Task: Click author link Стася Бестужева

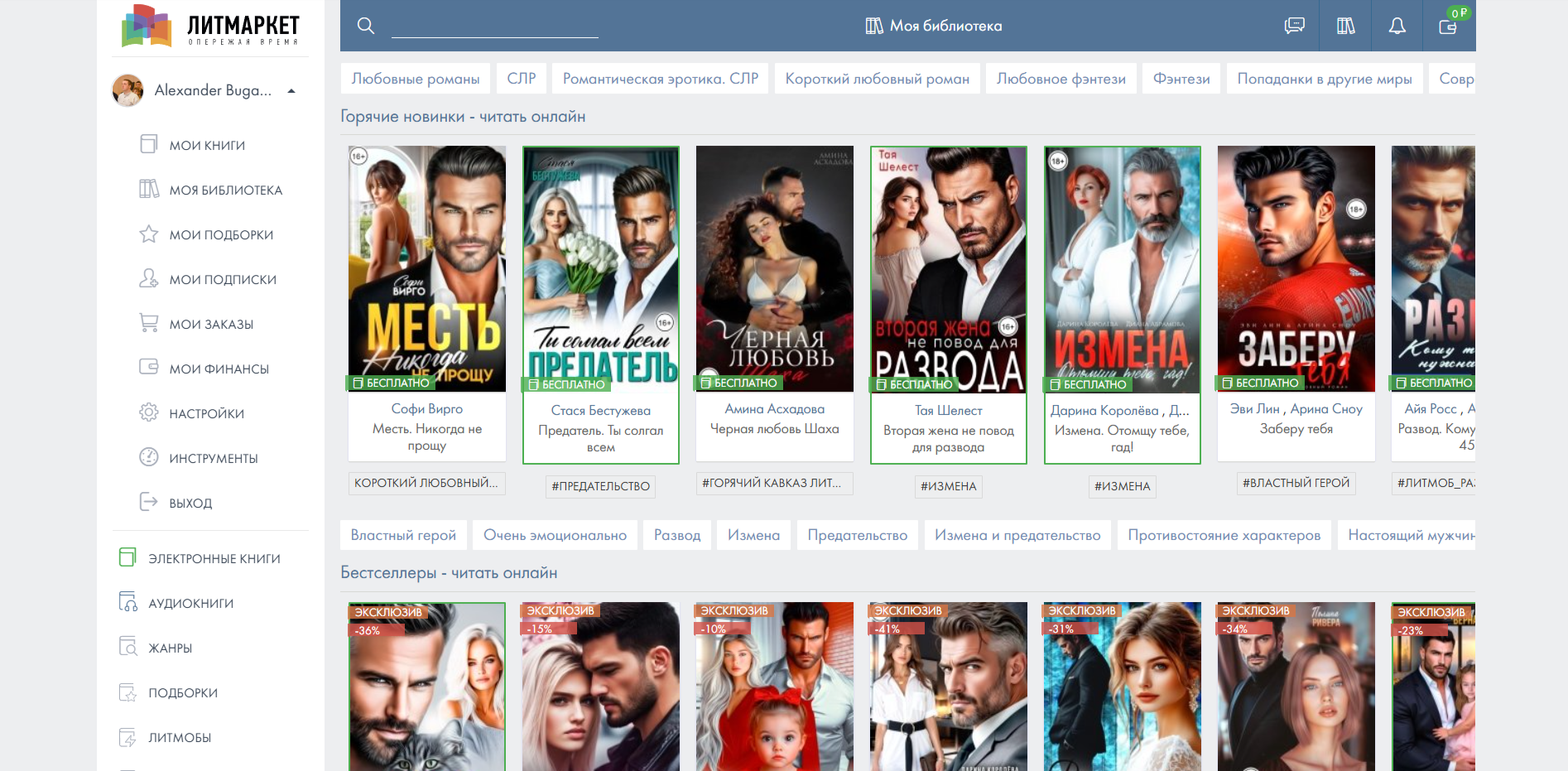Action: click(601, 411)
